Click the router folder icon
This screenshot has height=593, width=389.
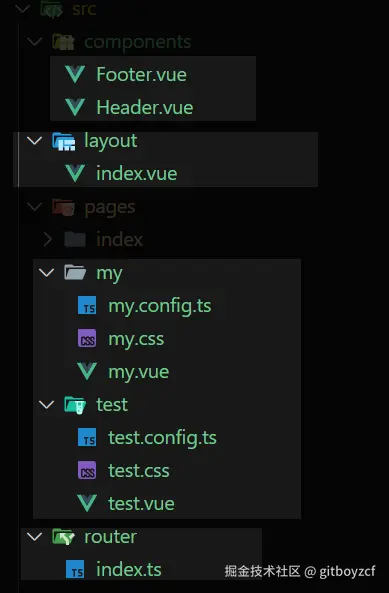63,537
